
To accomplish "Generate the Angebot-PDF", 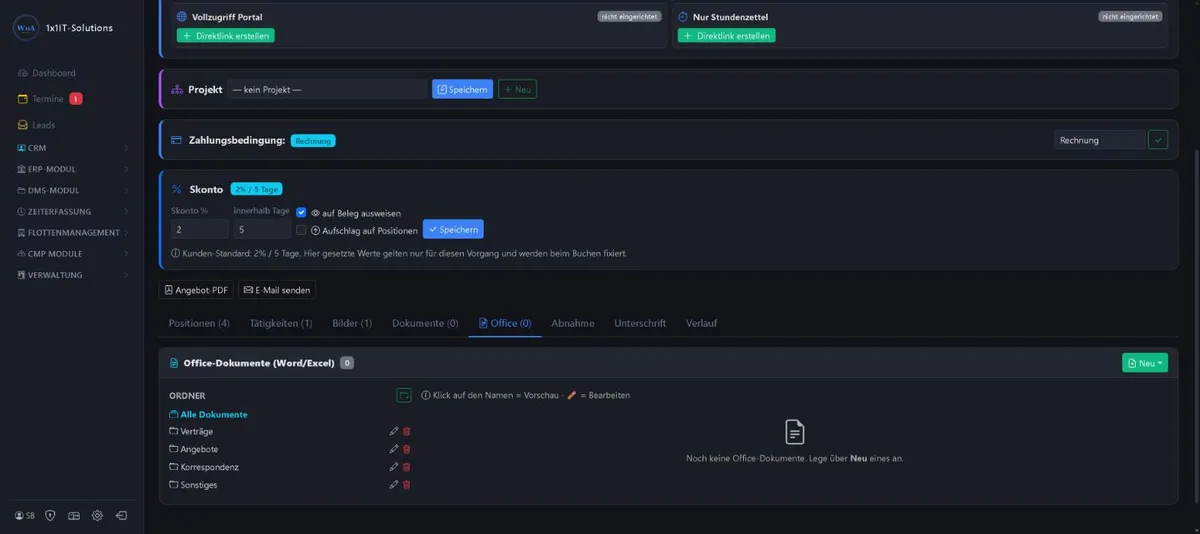I will (195, 290).
